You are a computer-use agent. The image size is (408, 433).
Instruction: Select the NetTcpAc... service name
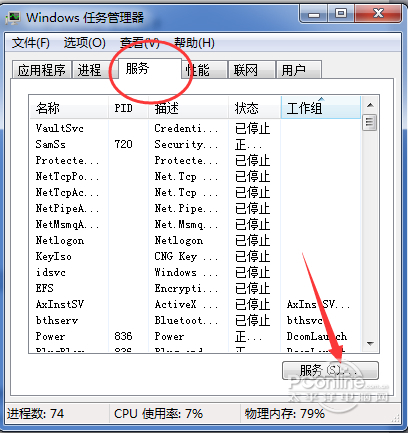click(67, 192)
